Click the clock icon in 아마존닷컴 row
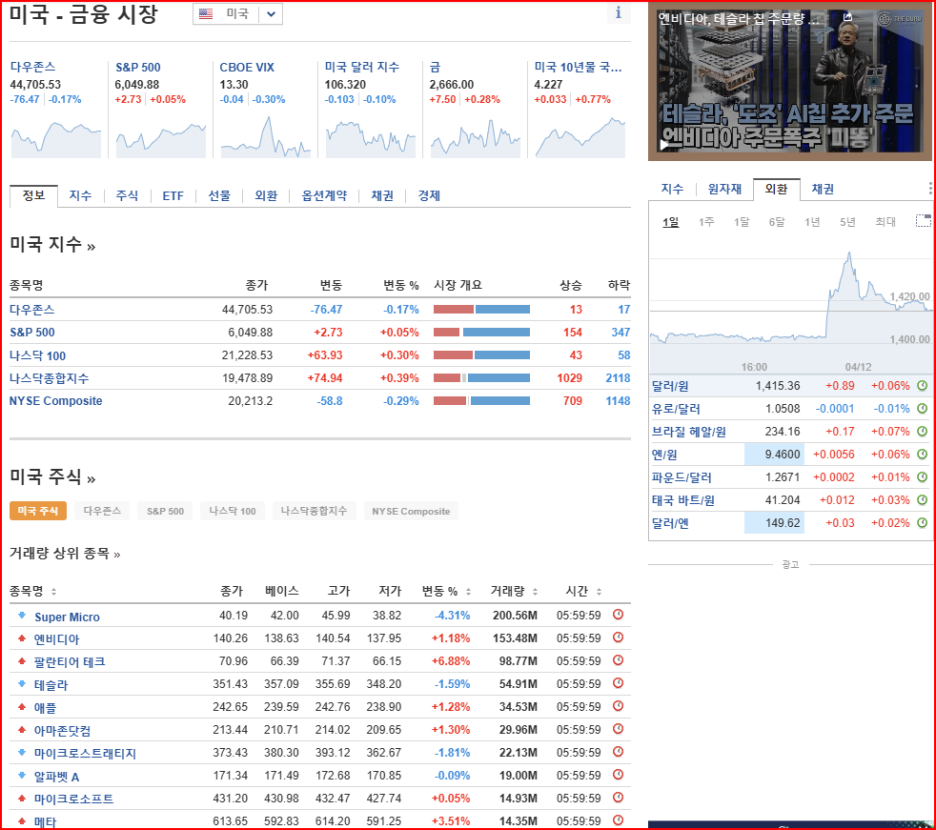 [618, 728]
